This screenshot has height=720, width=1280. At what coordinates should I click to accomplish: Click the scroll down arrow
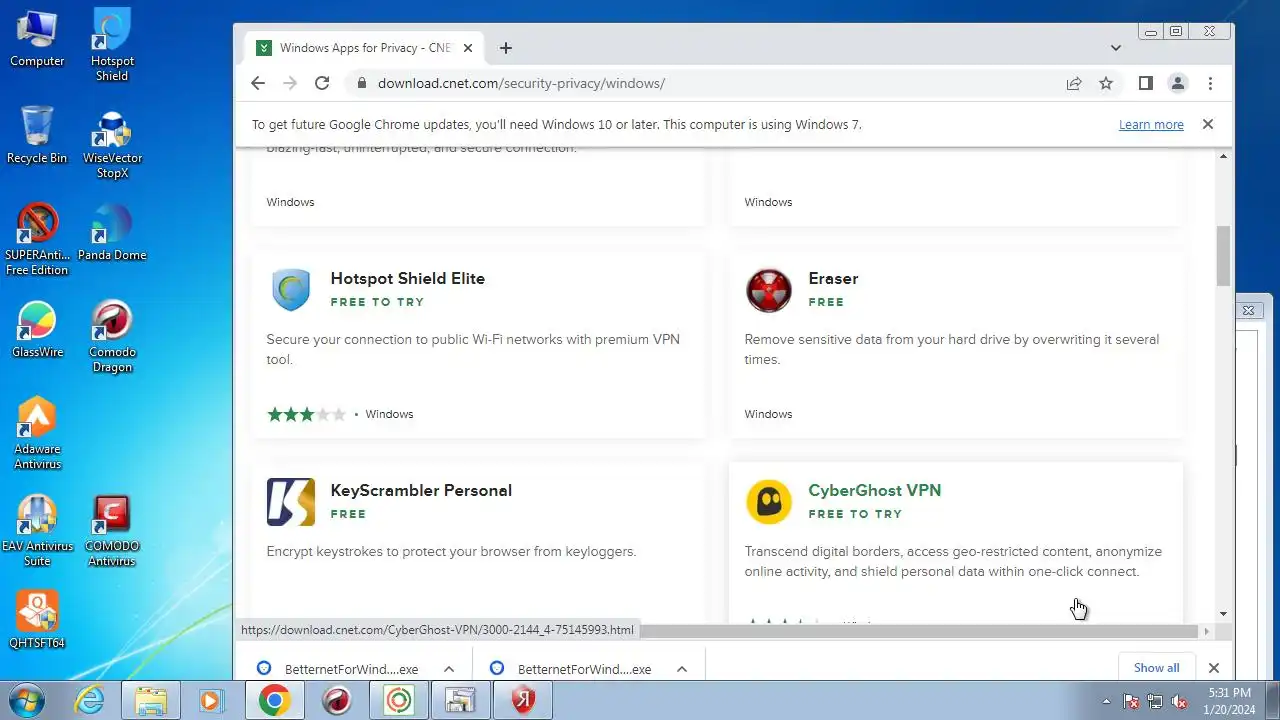click(x=1223, y=614)
